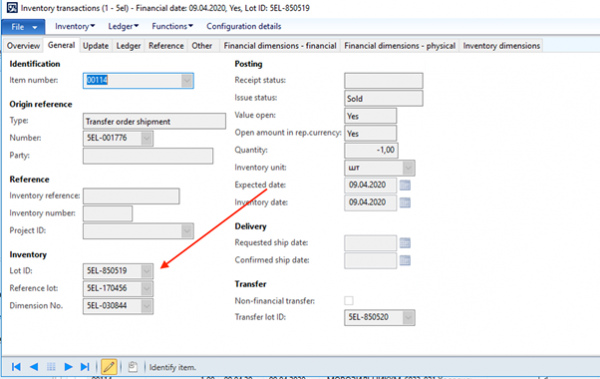Open Financial dimensions - financial tab

[280, 46]
